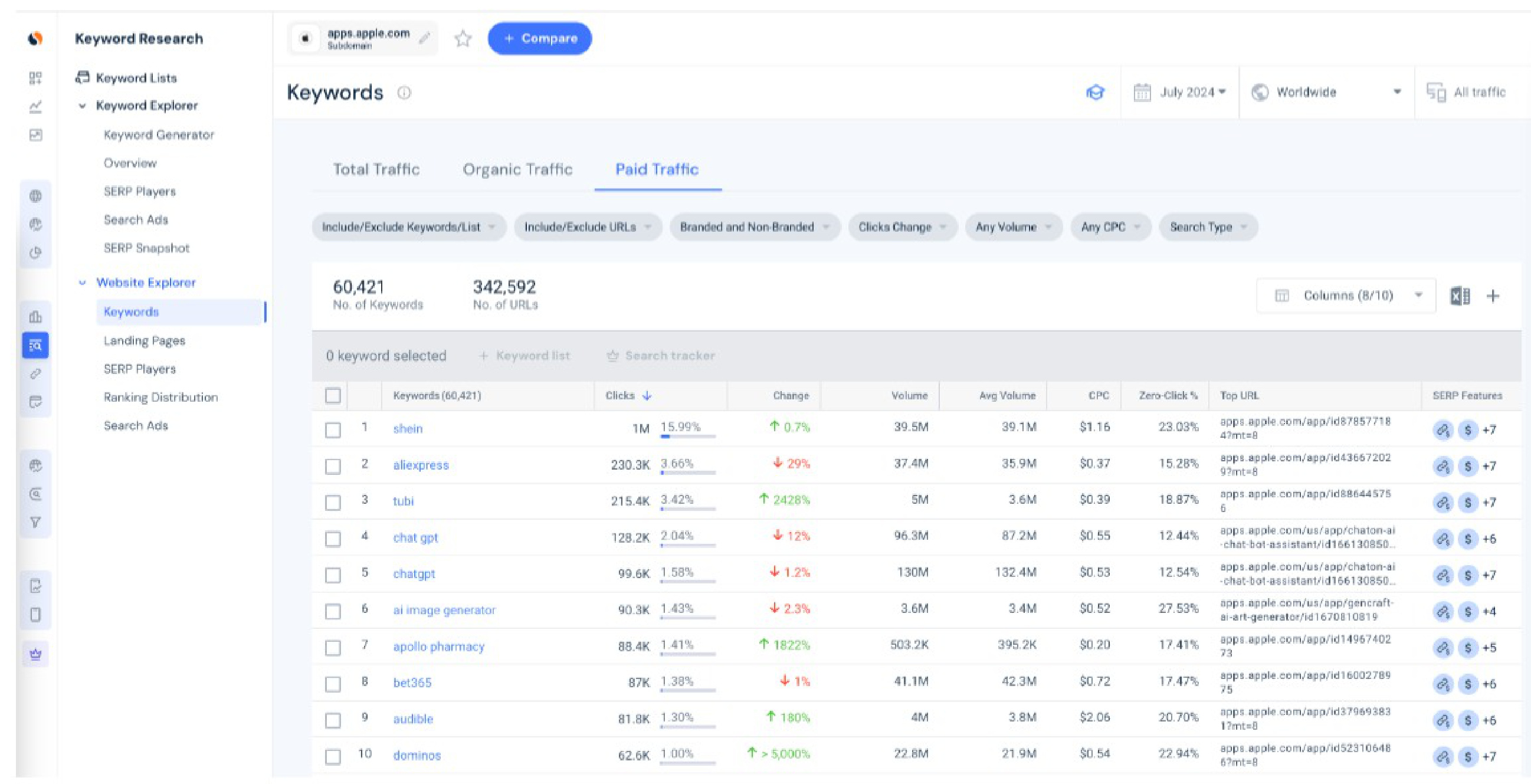Click the blue Compare button

tap(539, 38)
